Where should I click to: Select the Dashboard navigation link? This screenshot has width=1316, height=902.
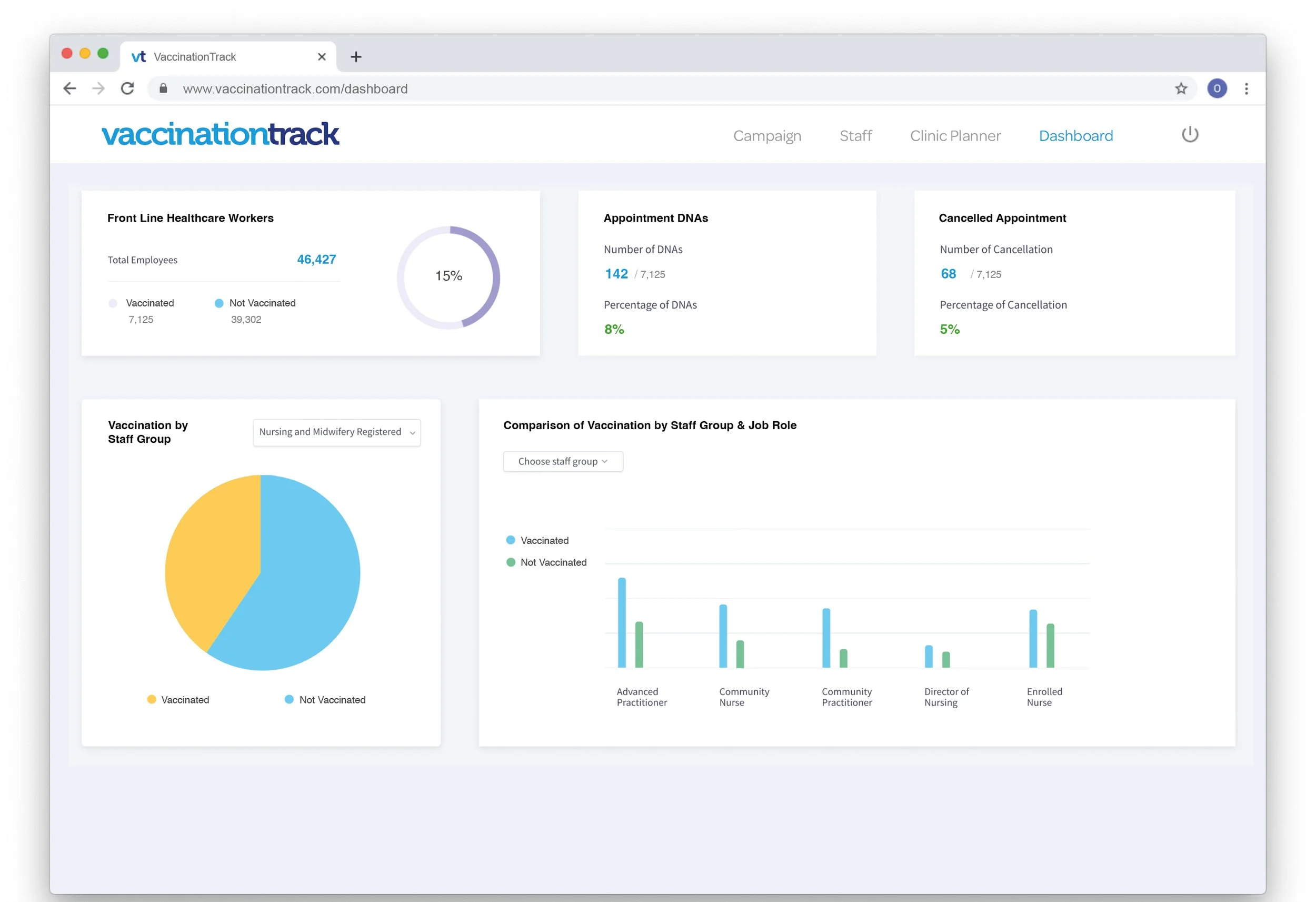1075,136
